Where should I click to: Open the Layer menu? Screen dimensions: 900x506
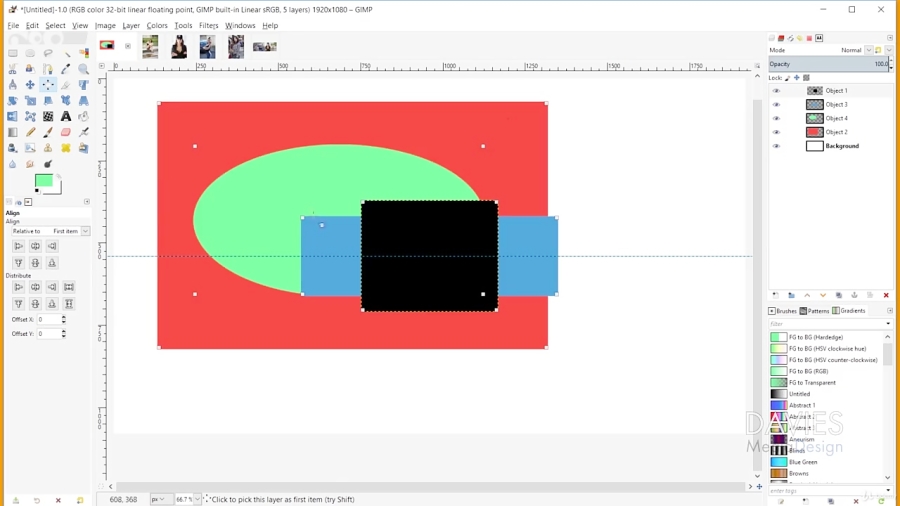point(131,25)
